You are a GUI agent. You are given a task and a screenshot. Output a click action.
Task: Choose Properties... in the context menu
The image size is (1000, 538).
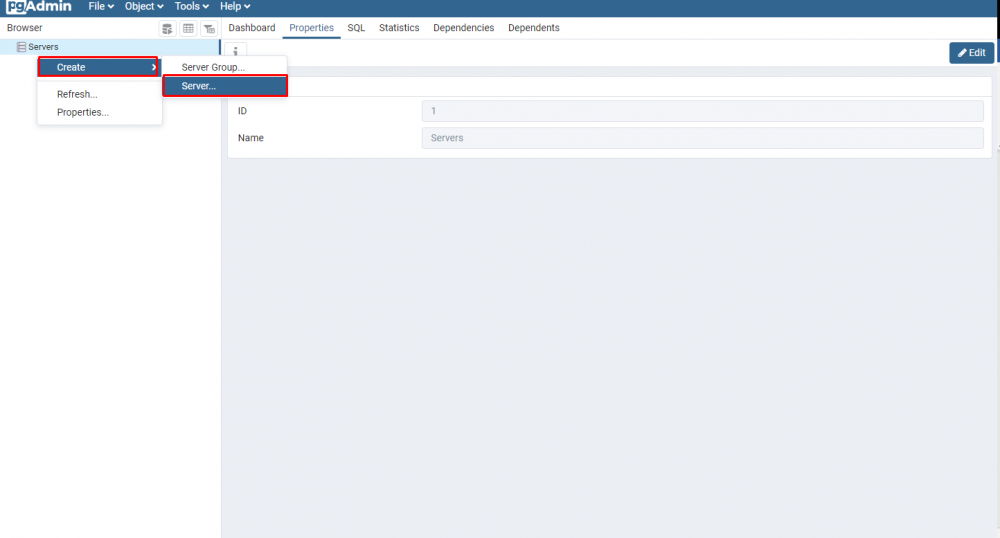[x=83, y=112]
